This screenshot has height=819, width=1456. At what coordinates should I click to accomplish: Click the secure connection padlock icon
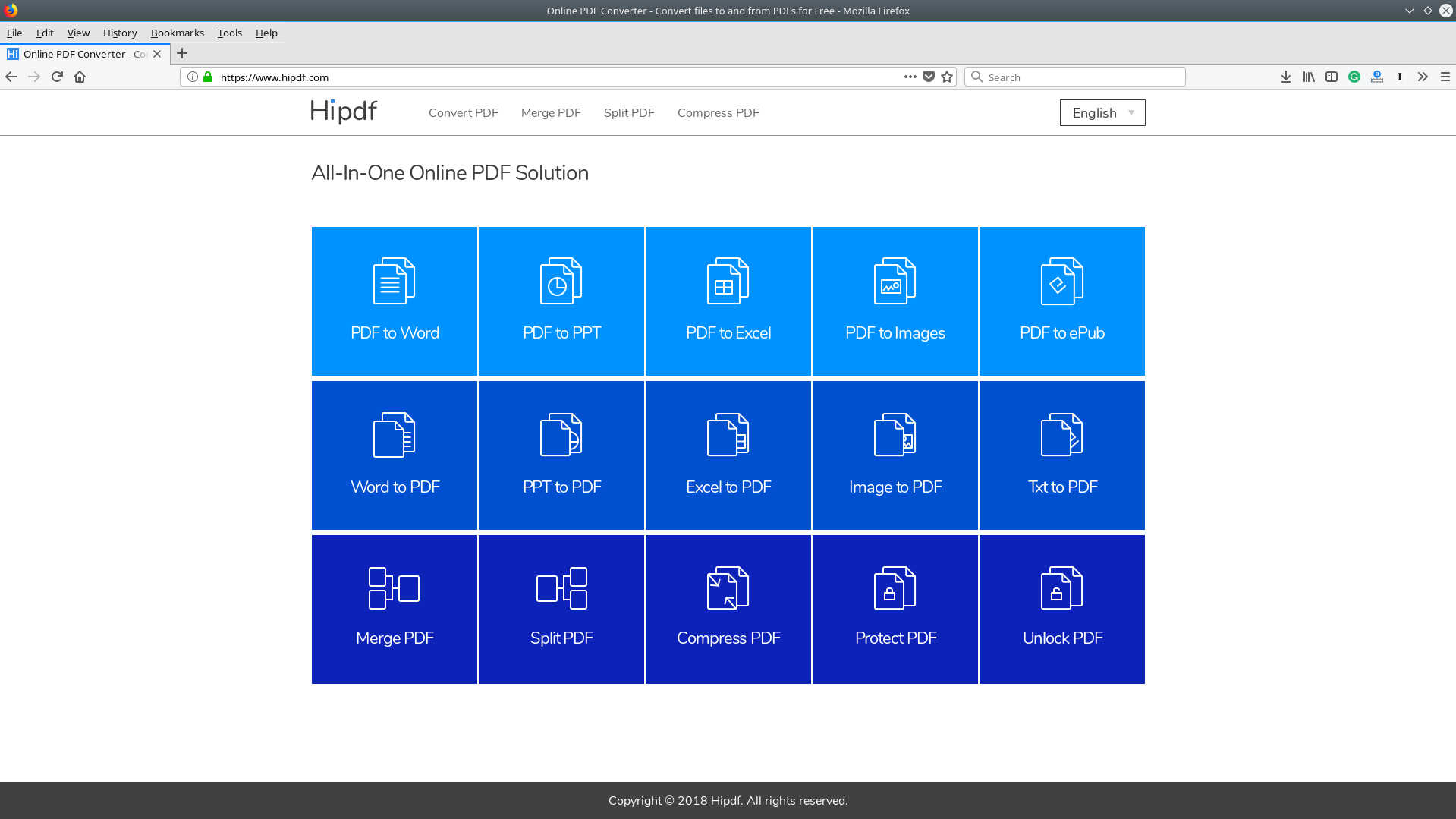tap(208, 77)
